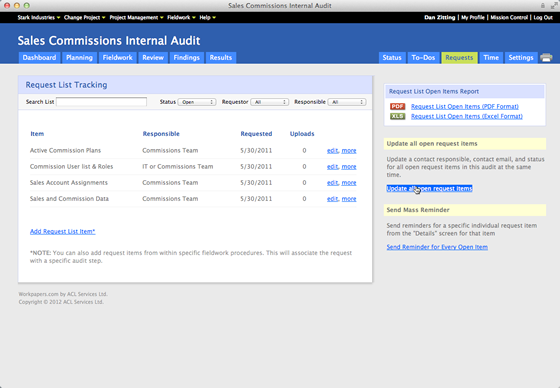Click the lock icon in title bar
The image size is (560, 388).
click(542, 5)
